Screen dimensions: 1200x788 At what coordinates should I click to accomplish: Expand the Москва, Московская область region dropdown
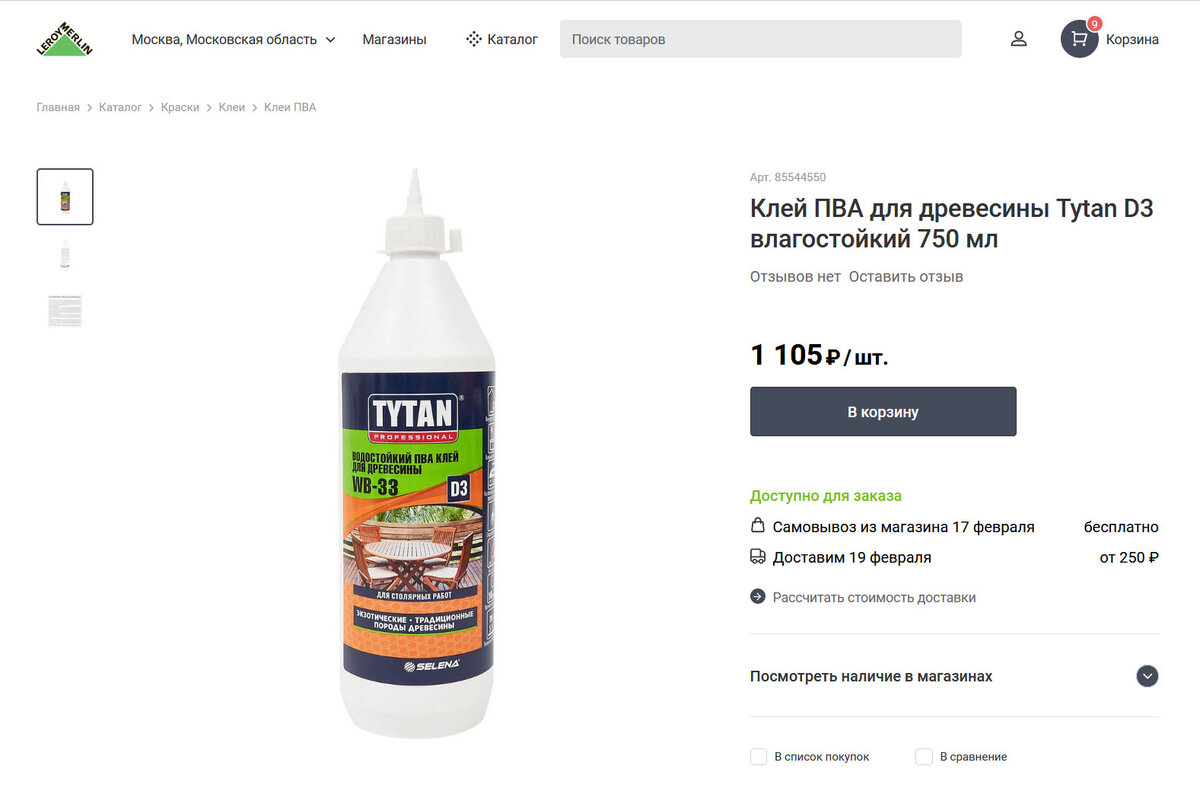tap(234, 39)
